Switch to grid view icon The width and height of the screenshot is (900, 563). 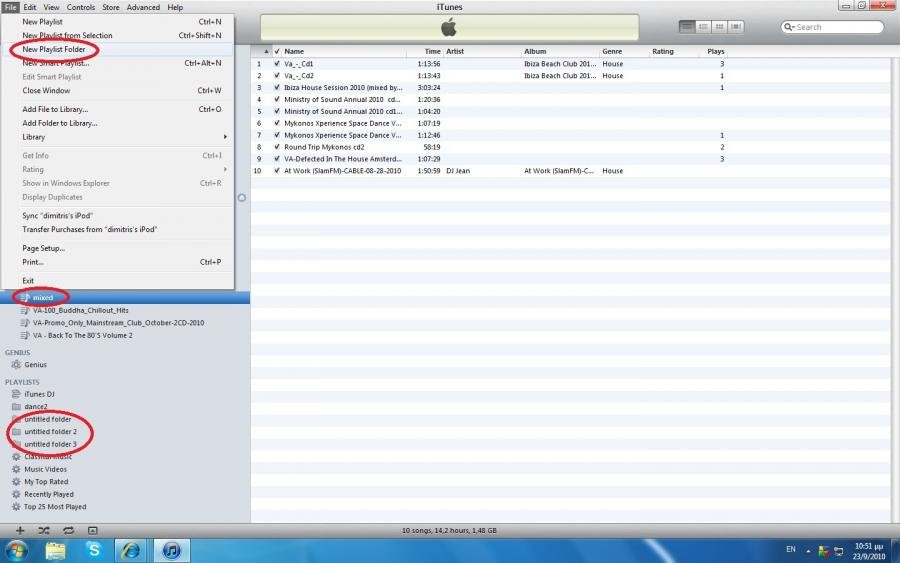click(x=719, y=27)
